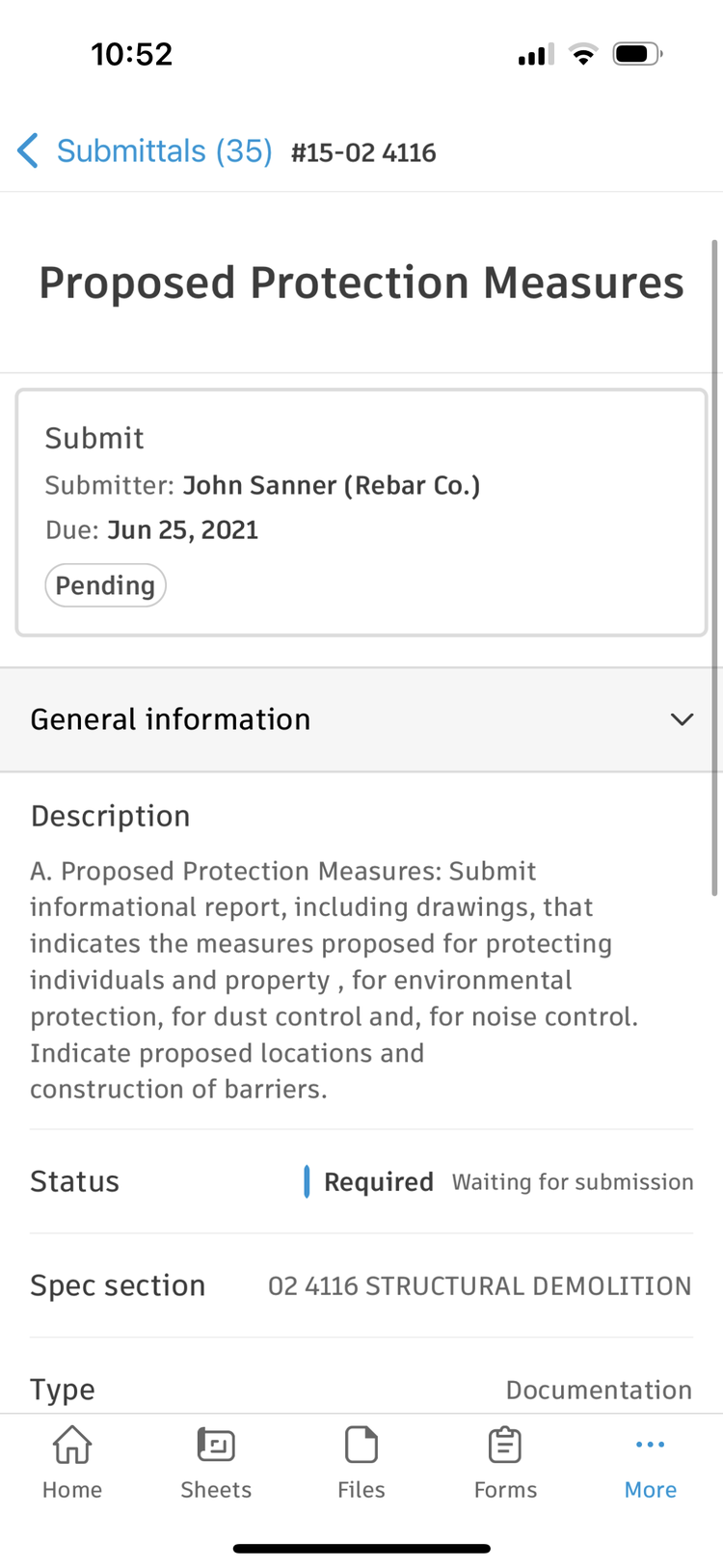
Task: Tap the battery status icon
Action: pyautogui.click(x=637, y=54)
